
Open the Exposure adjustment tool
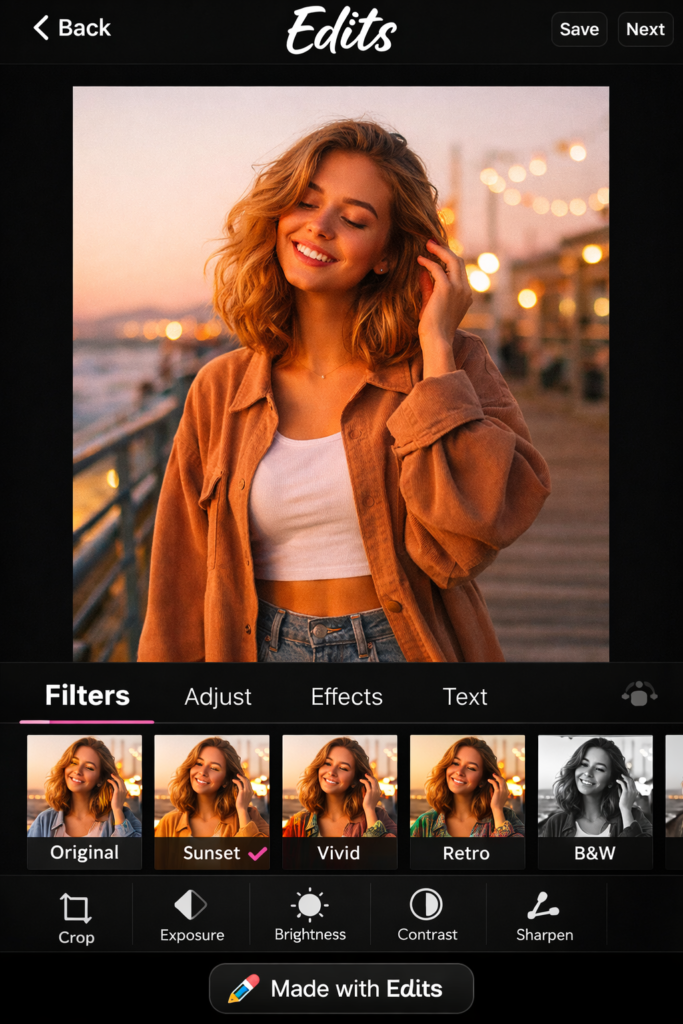191,905
